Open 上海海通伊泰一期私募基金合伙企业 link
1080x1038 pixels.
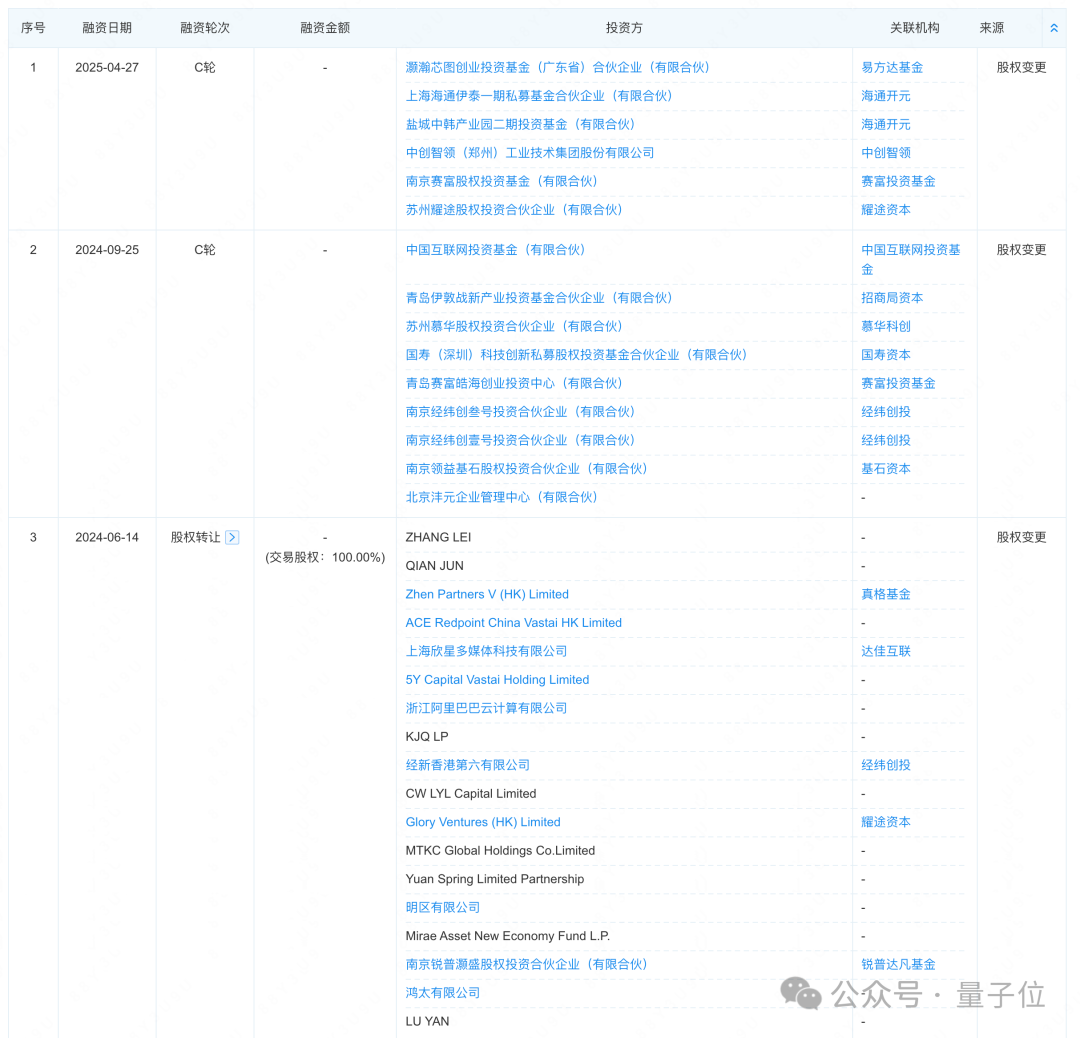coord(539,96)
